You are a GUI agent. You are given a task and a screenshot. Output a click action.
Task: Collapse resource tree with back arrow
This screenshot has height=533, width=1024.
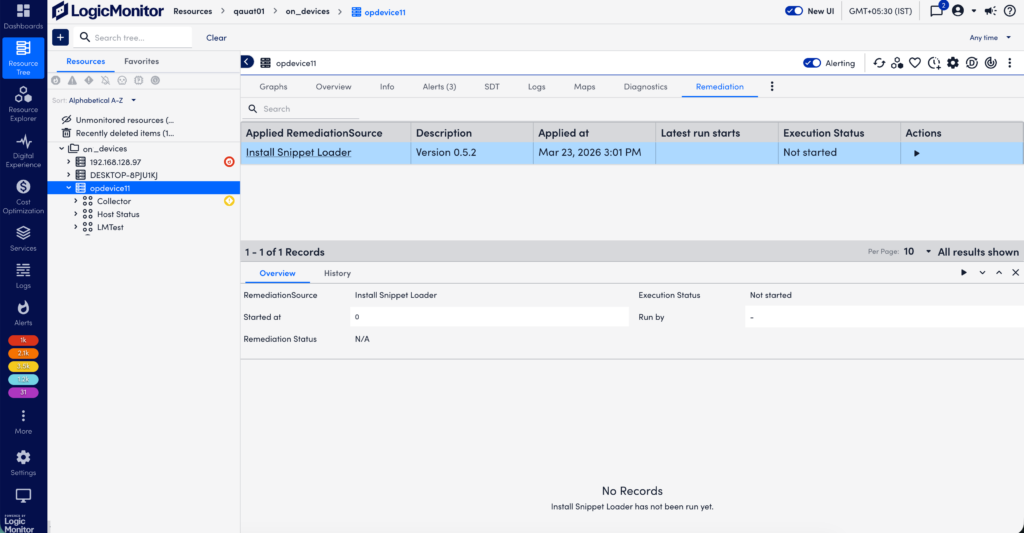coord(247,62)
